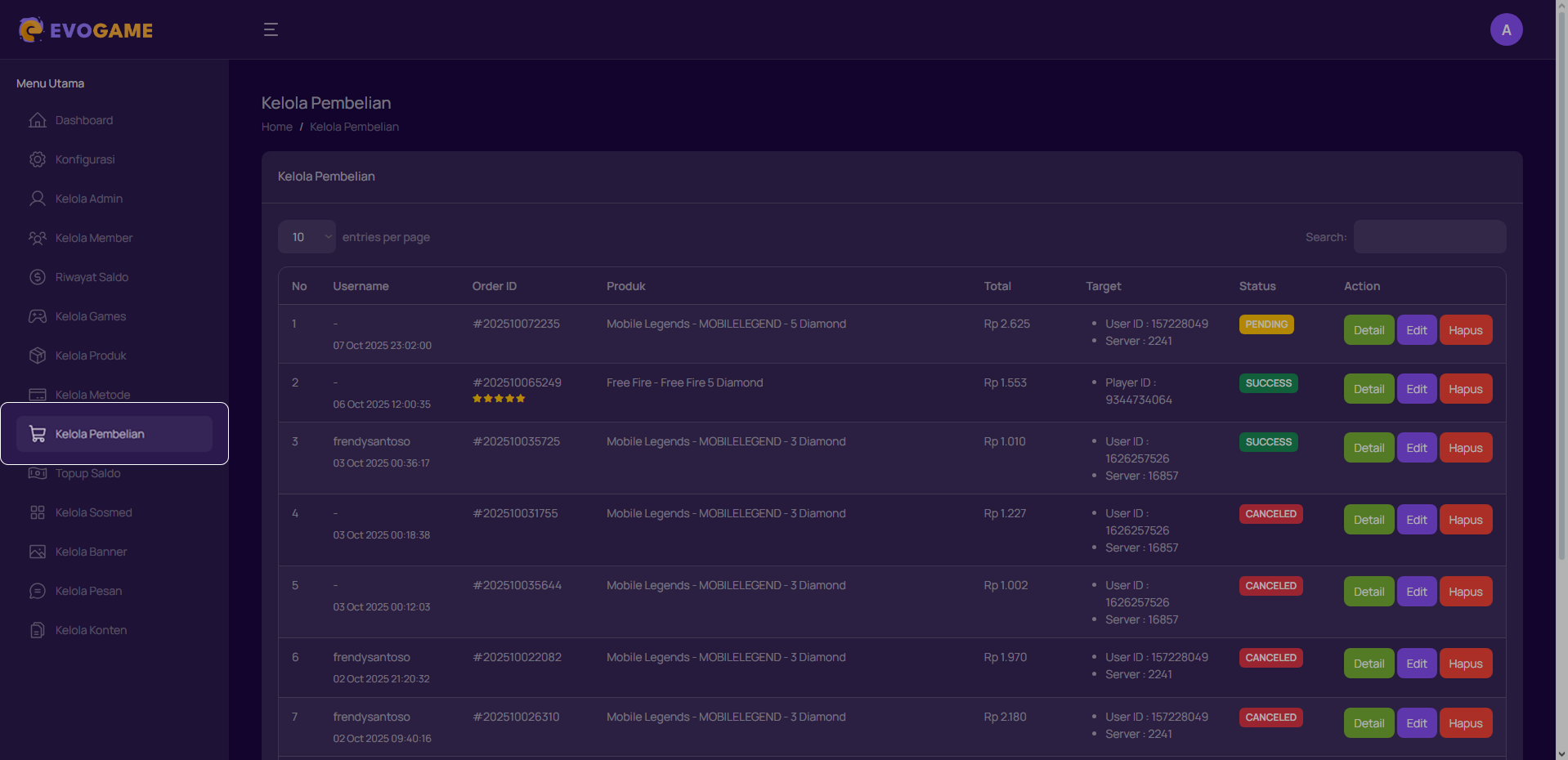Click the EVOGAME logo icon
Viewport: 1568px width, 760px height.
[x=31, y=29]
